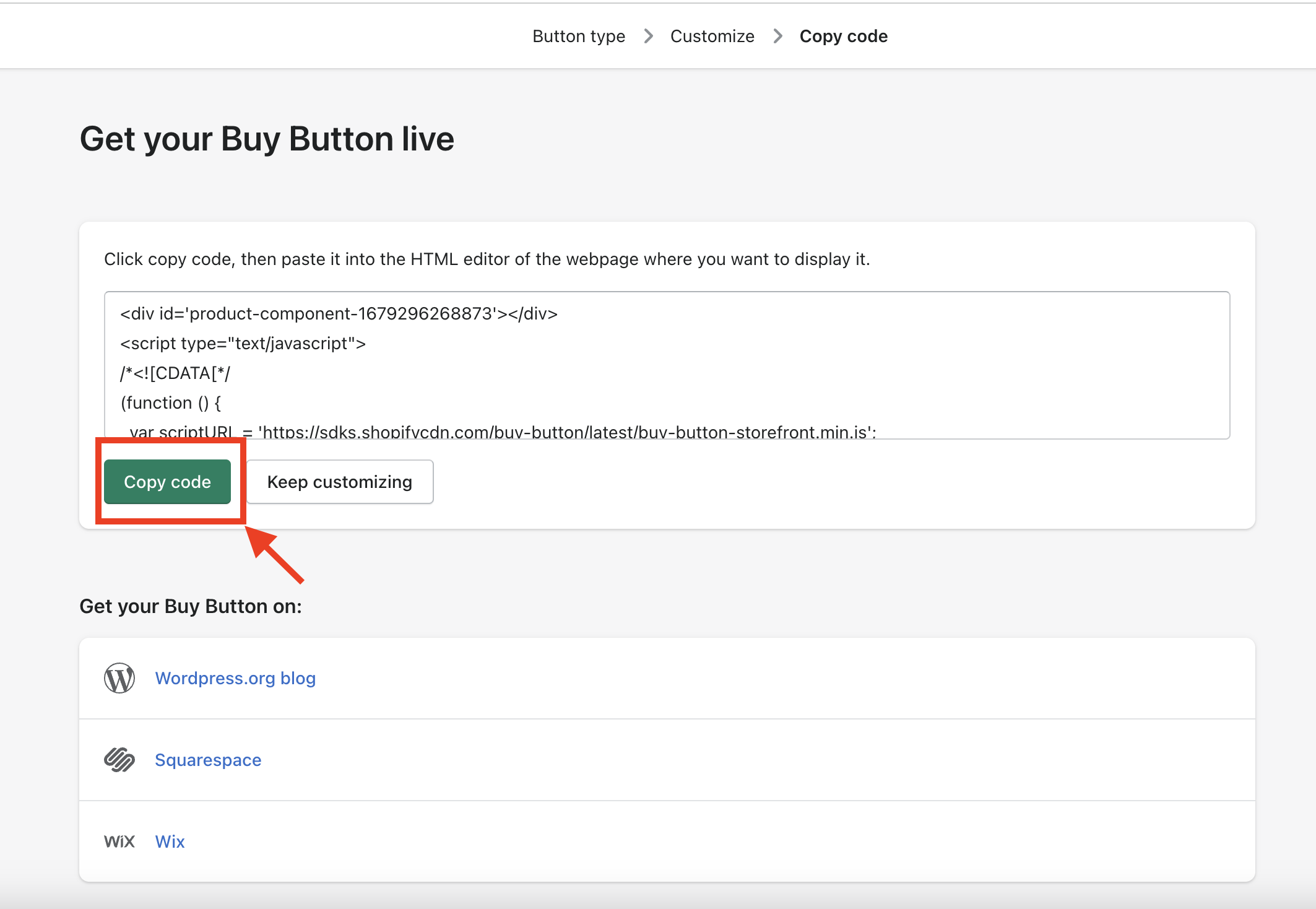Click the '(function () {' code line
Screen dimensions: 1316x909
pyautogui.click(x=171, y=402)
